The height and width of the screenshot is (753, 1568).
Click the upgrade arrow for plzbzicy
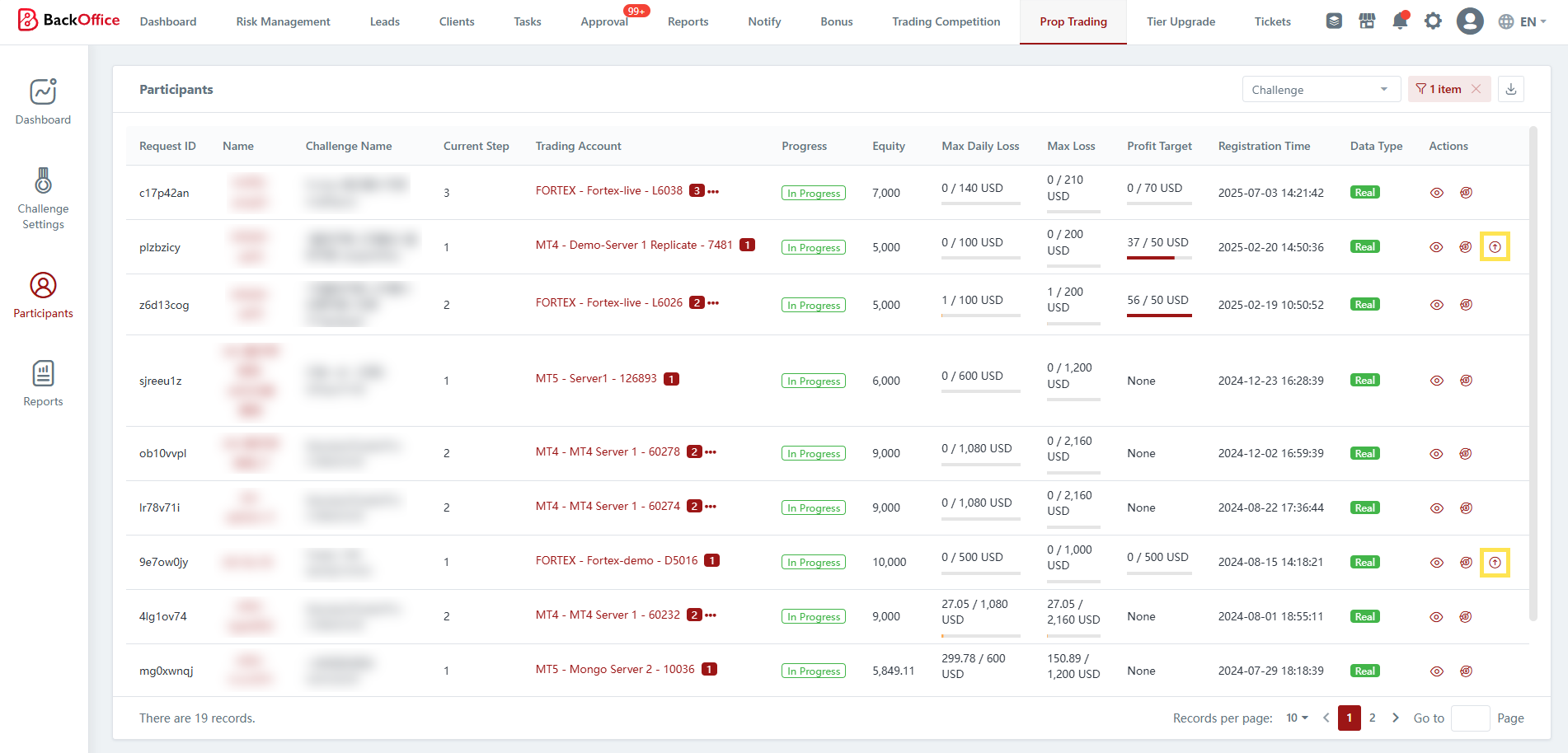(1494, 247)
